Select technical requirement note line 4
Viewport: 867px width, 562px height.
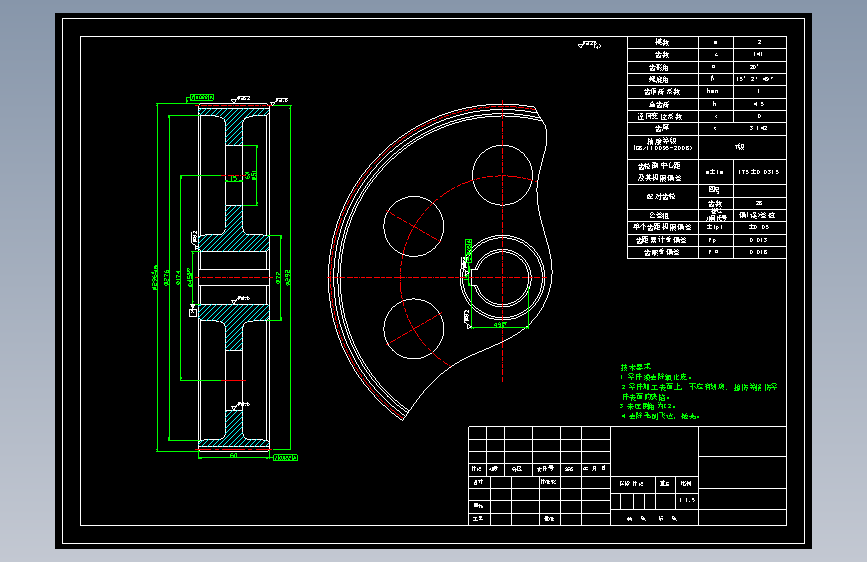(x=660, y=416)
